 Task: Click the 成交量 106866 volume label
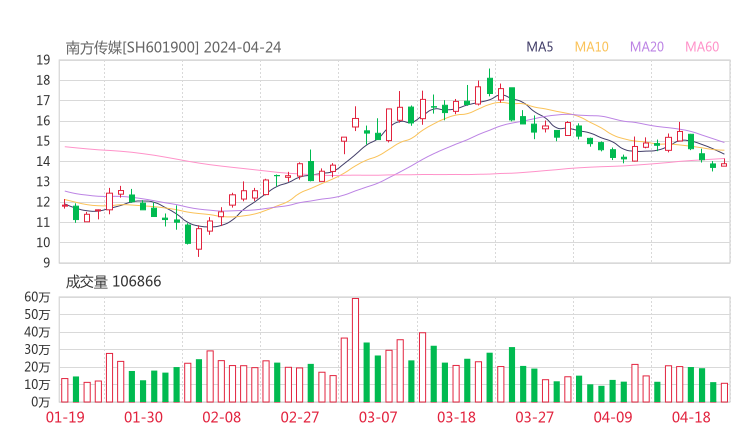[113, 282]
